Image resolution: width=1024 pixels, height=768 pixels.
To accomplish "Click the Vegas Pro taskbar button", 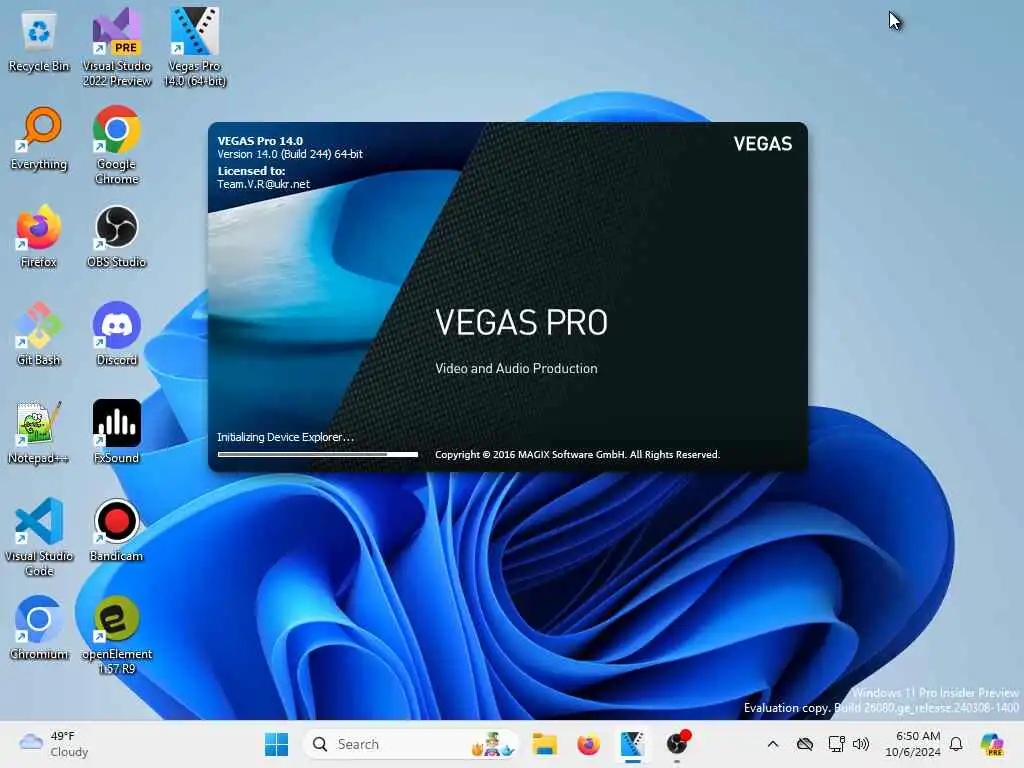I will [632, 744].
